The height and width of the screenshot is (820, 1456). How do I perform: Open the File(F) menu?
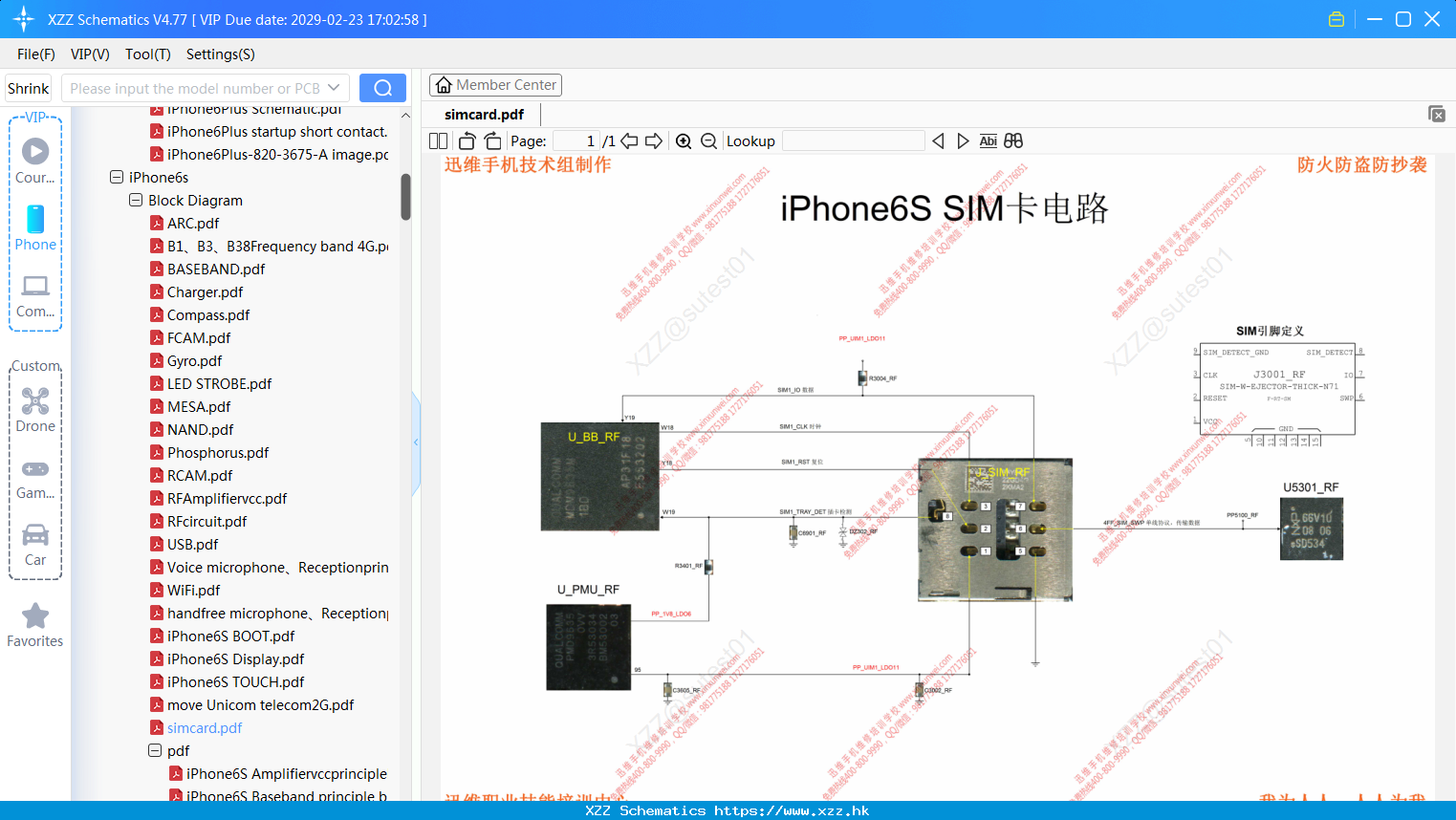point(36,54)
